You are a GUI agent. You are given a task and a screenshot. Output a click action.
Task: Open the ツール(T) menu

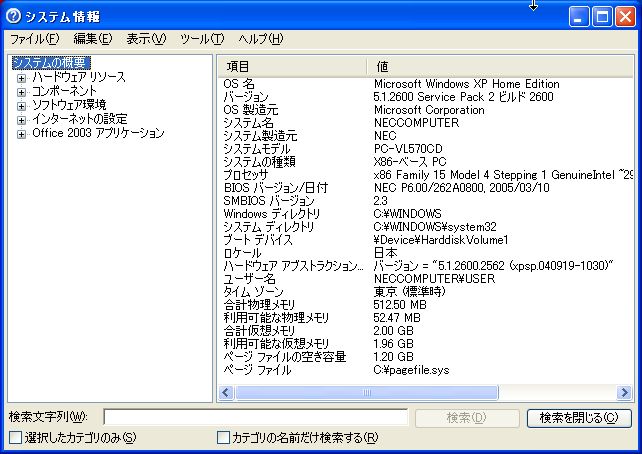pos(202,39)
